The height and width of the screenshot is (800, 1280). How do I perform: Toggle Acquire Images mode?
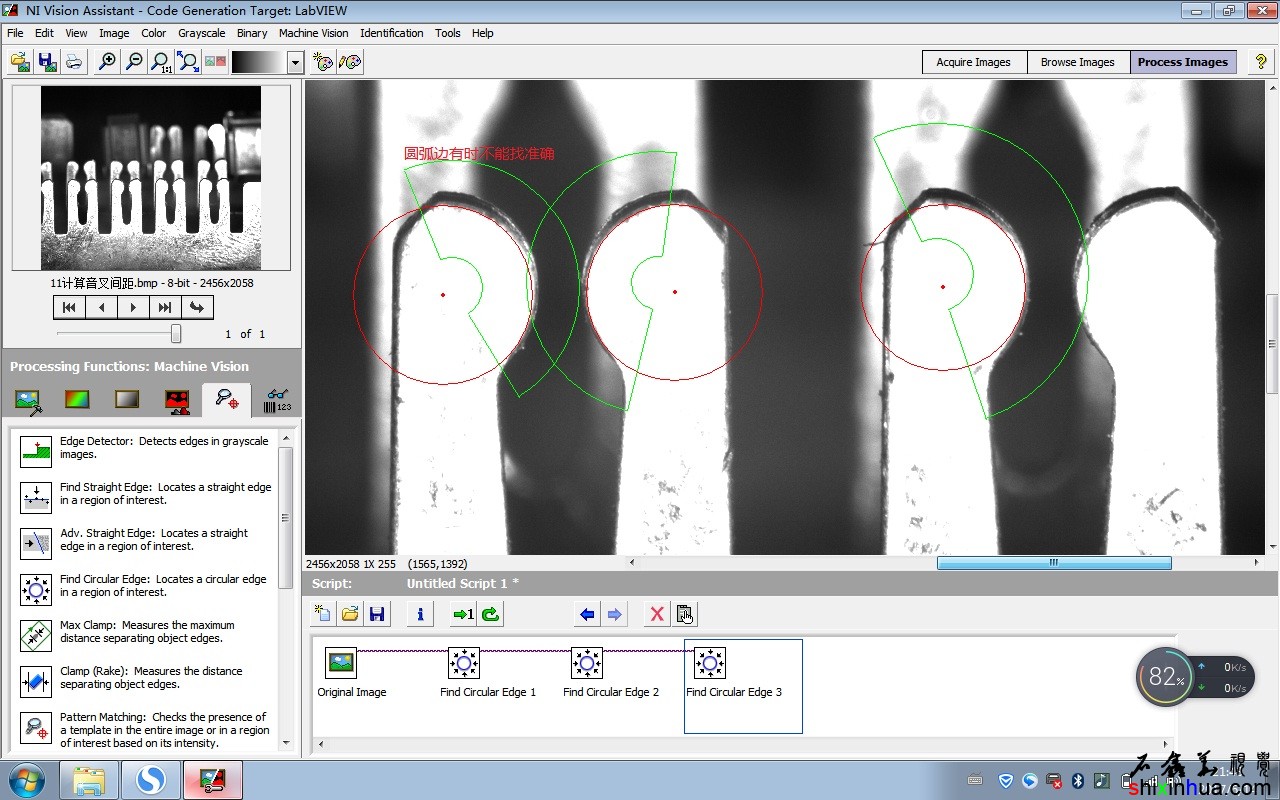coord(973,62)
